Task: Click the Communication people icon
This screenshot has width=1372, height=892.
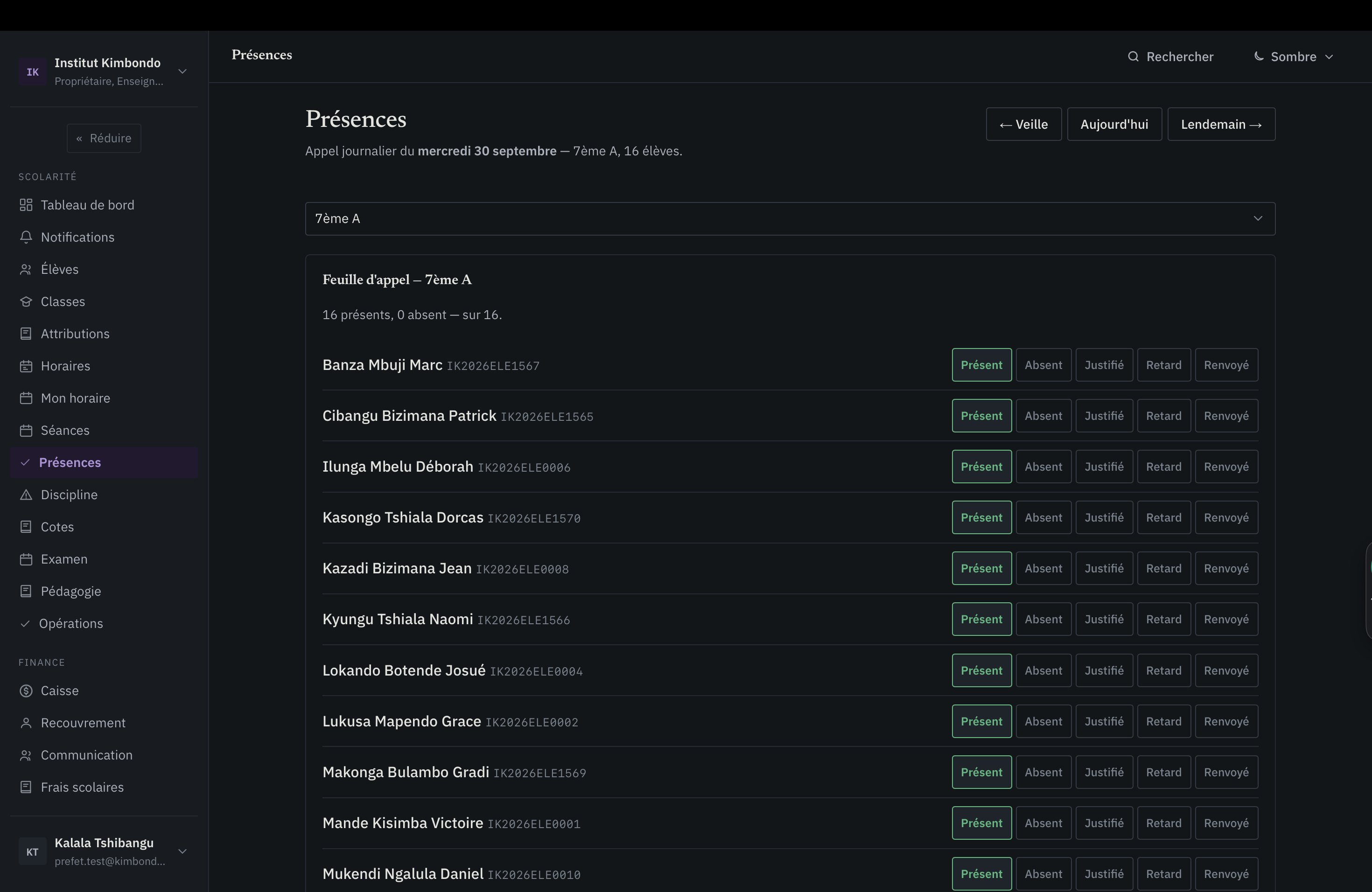Action: point(26,755)
